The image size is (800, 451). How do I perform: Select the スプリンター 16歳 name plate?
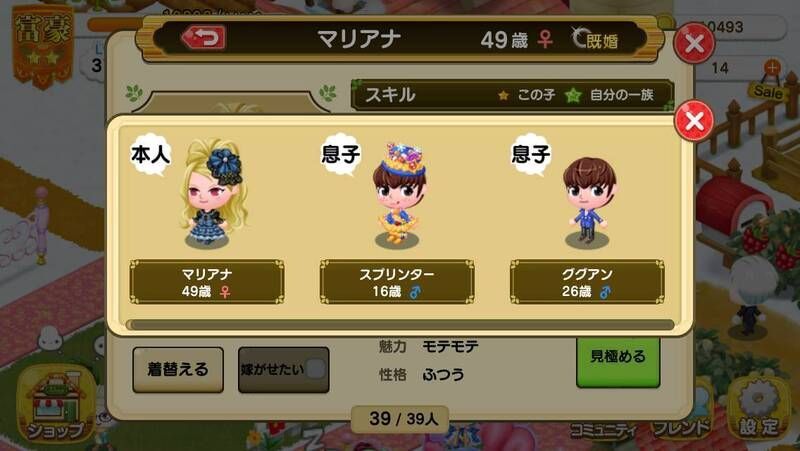(397, 282)
